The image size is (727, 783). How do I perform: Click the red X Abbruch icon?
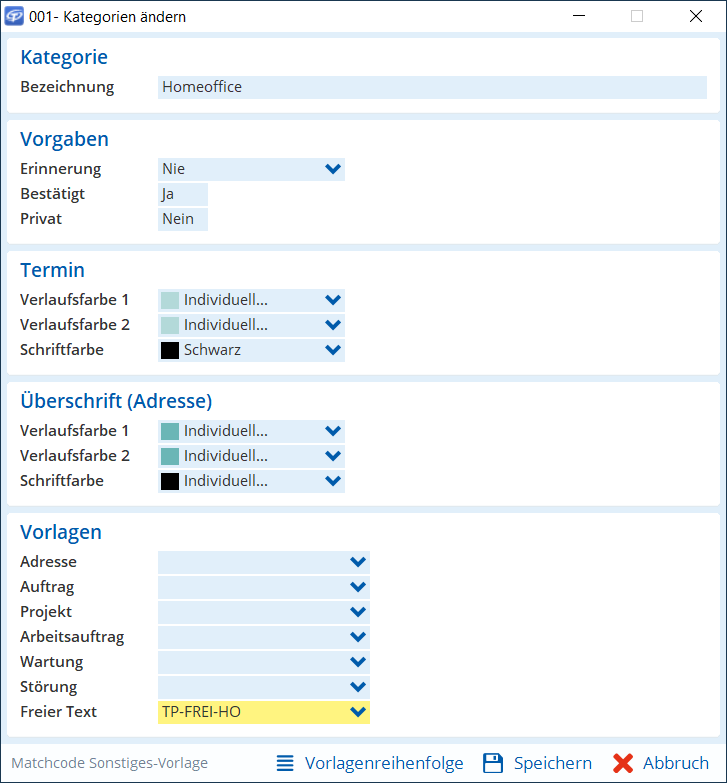[x=623, y=763]
